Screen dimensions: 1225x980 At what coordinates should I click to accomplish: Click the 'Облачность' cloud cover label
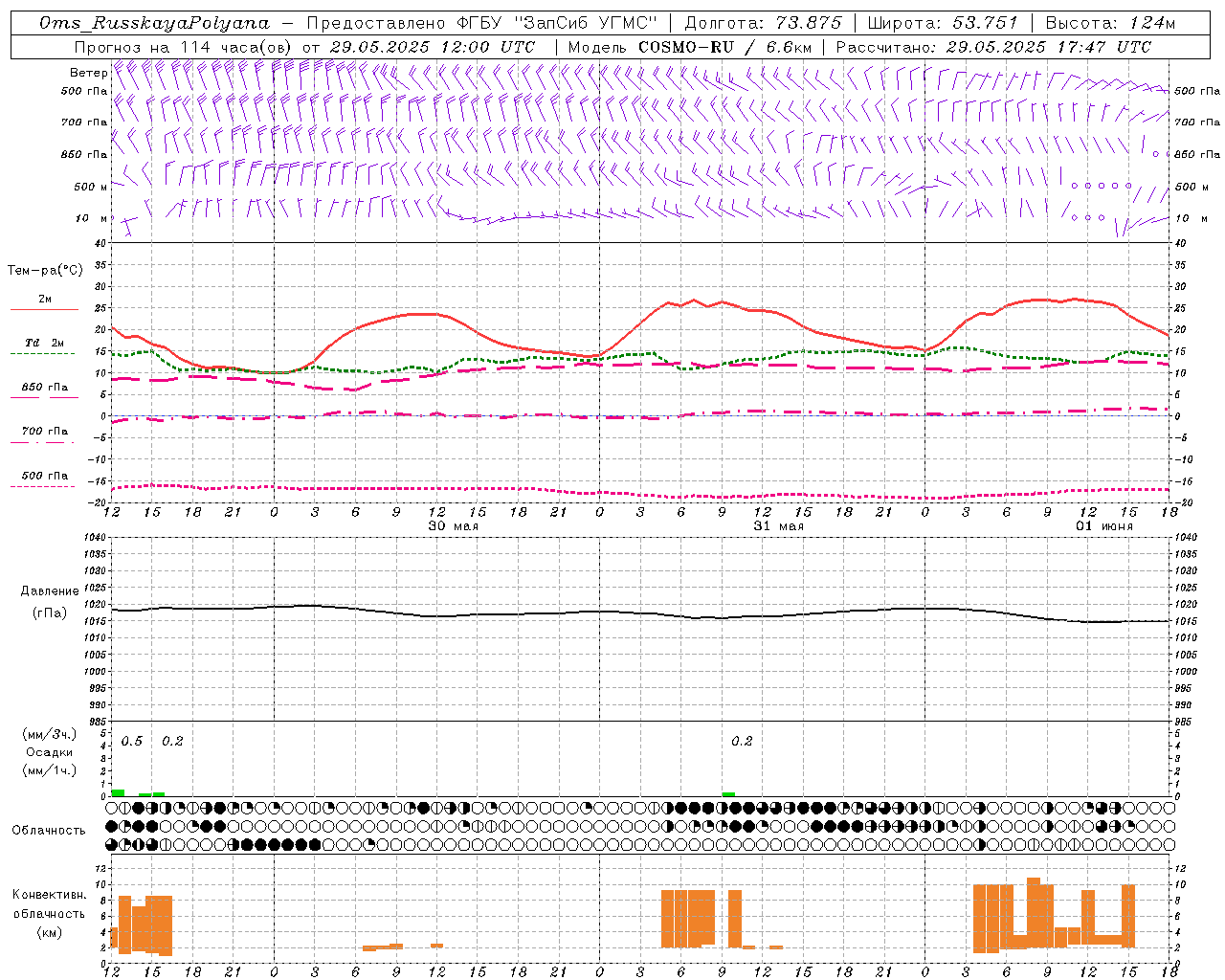(x=49, y=830)
